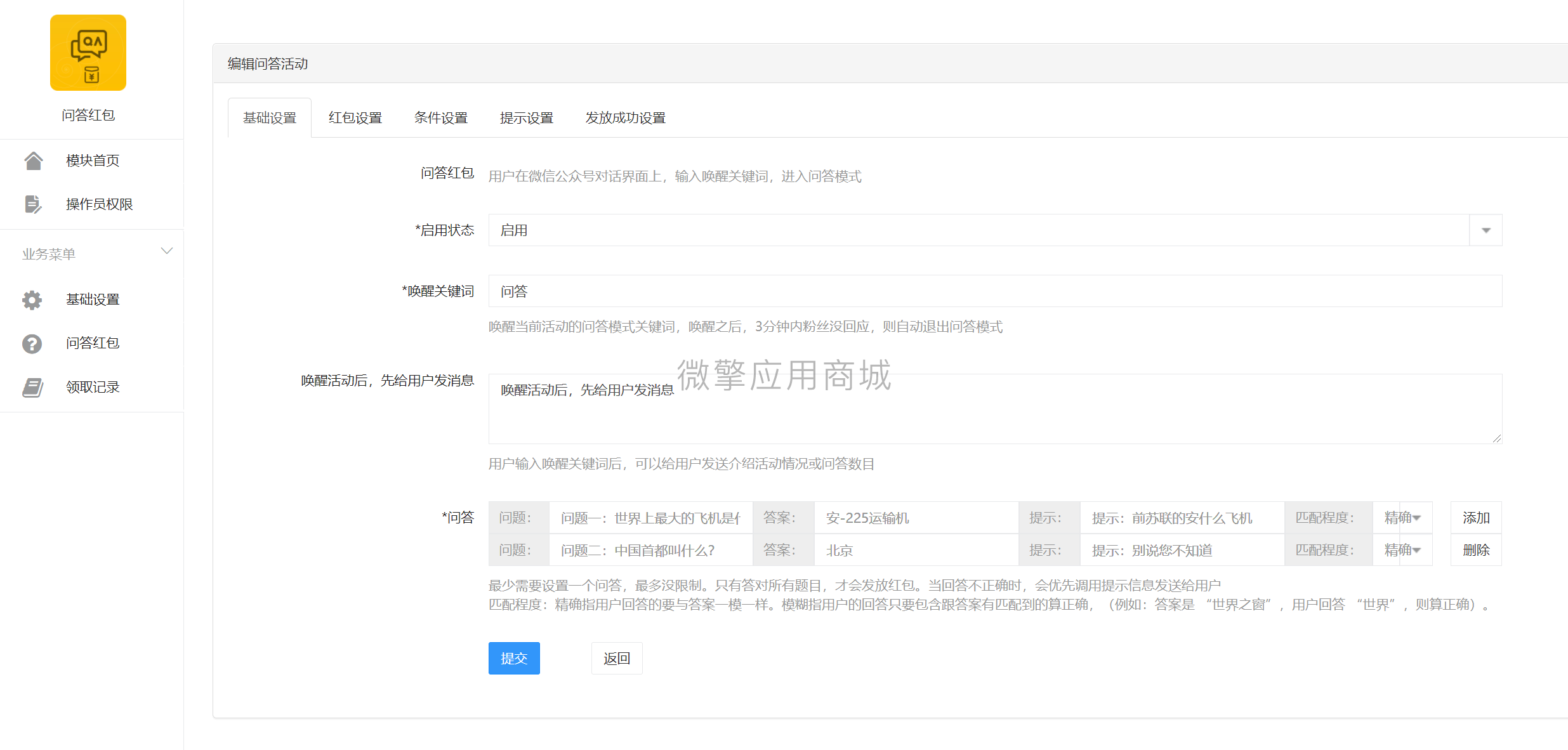Click the 问答红包 app logo icon

point(88,53)
